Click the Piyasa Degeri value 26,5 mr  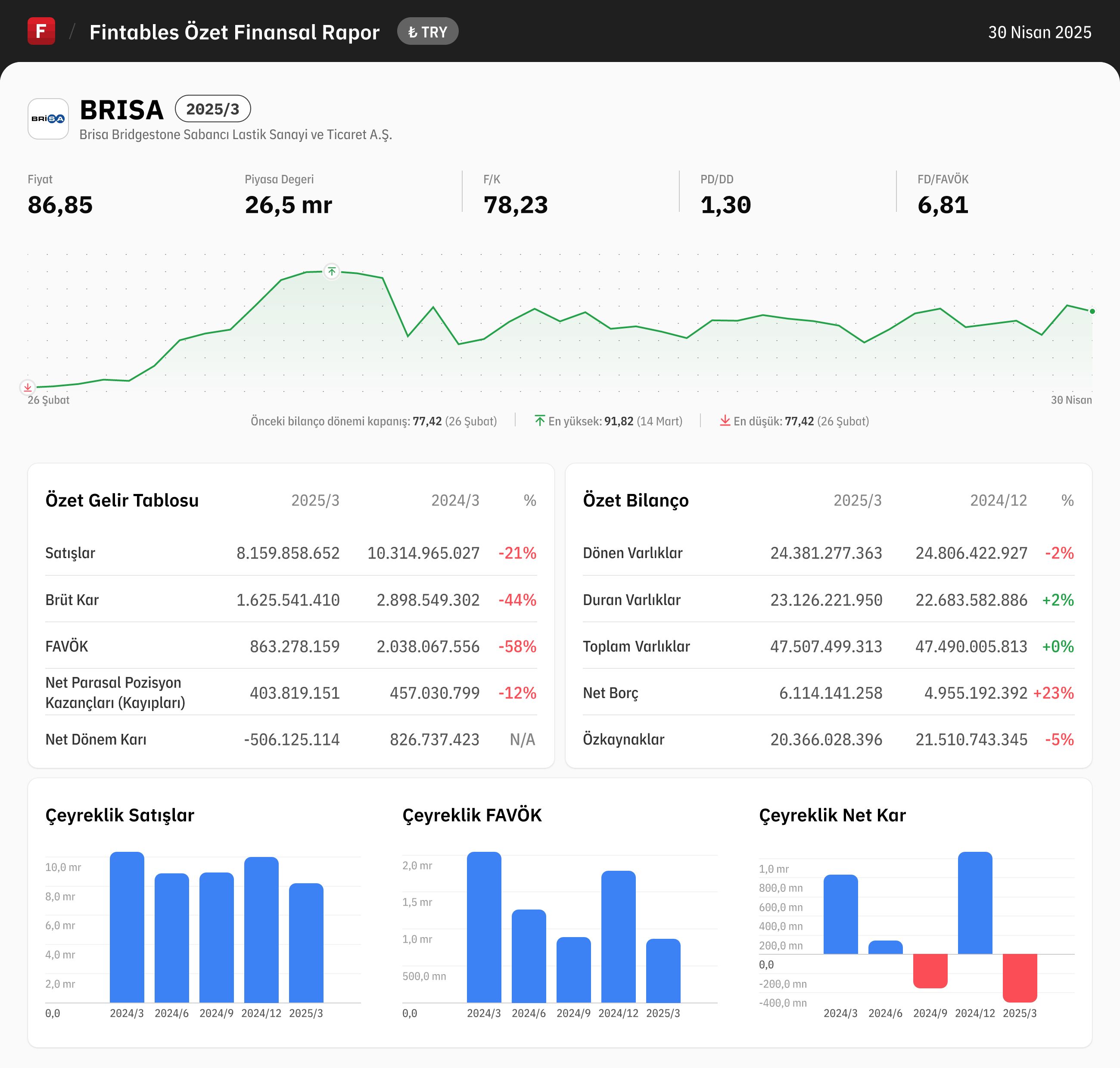[x=288, y=205]
